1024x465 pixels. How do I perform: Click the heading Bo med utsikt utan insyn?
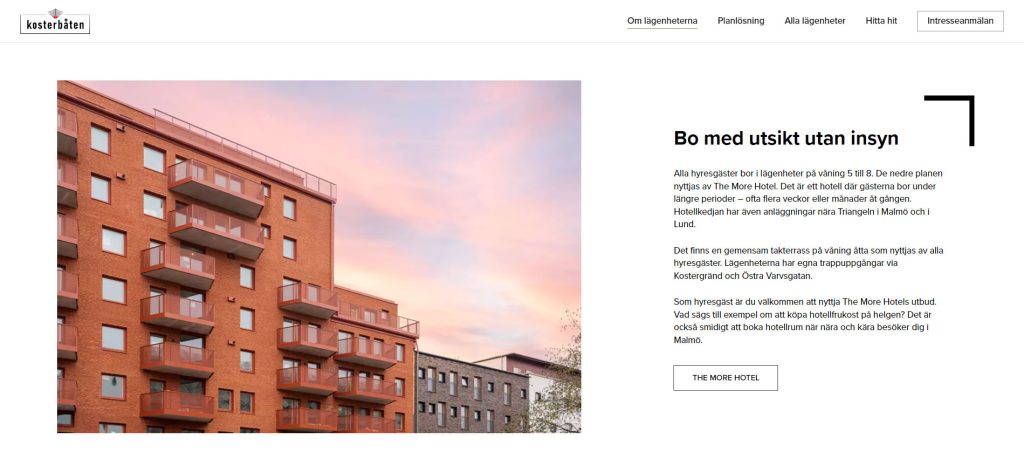786,138
